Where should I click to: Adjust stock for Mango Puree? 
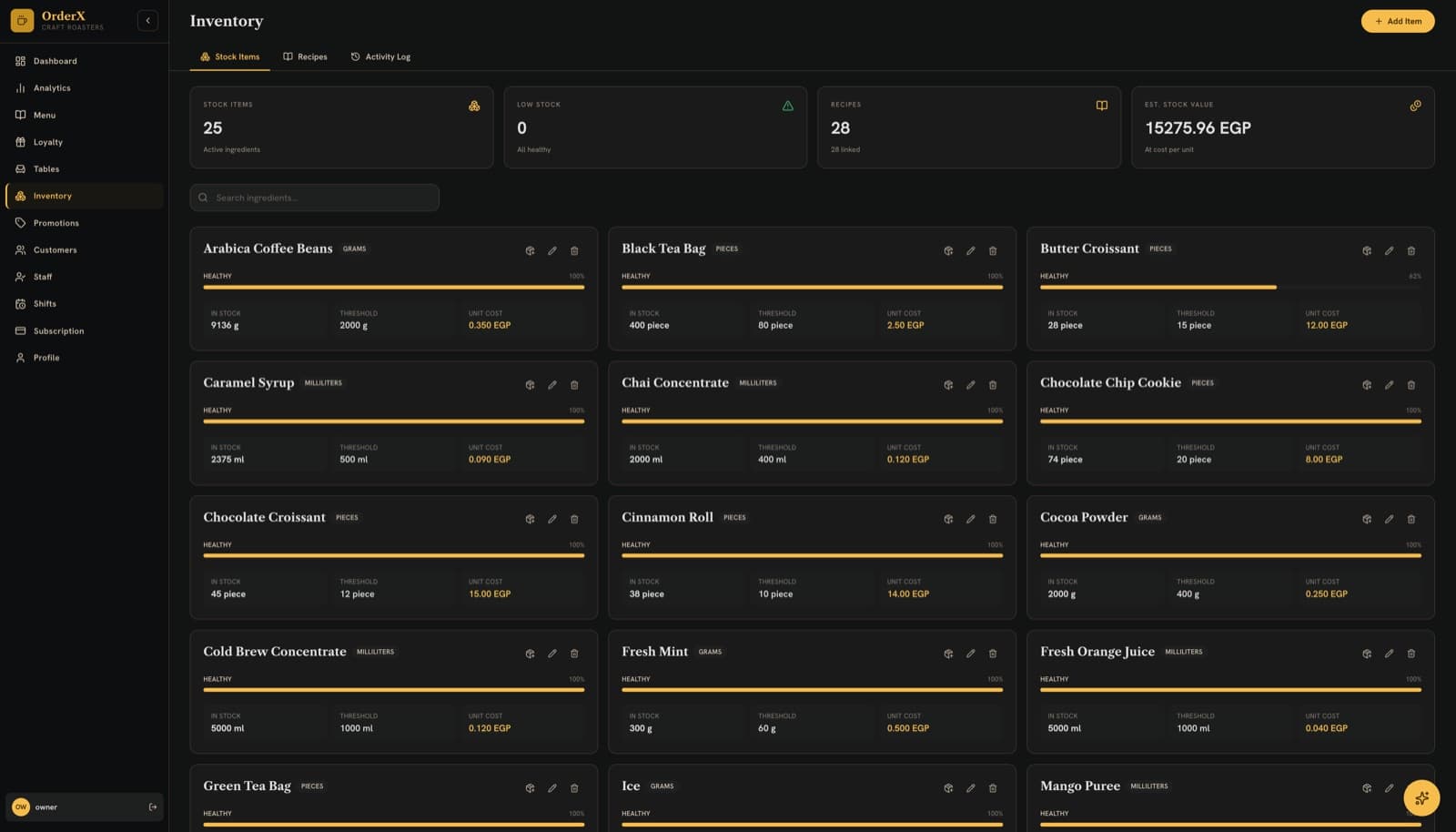tap(1367, 788)
